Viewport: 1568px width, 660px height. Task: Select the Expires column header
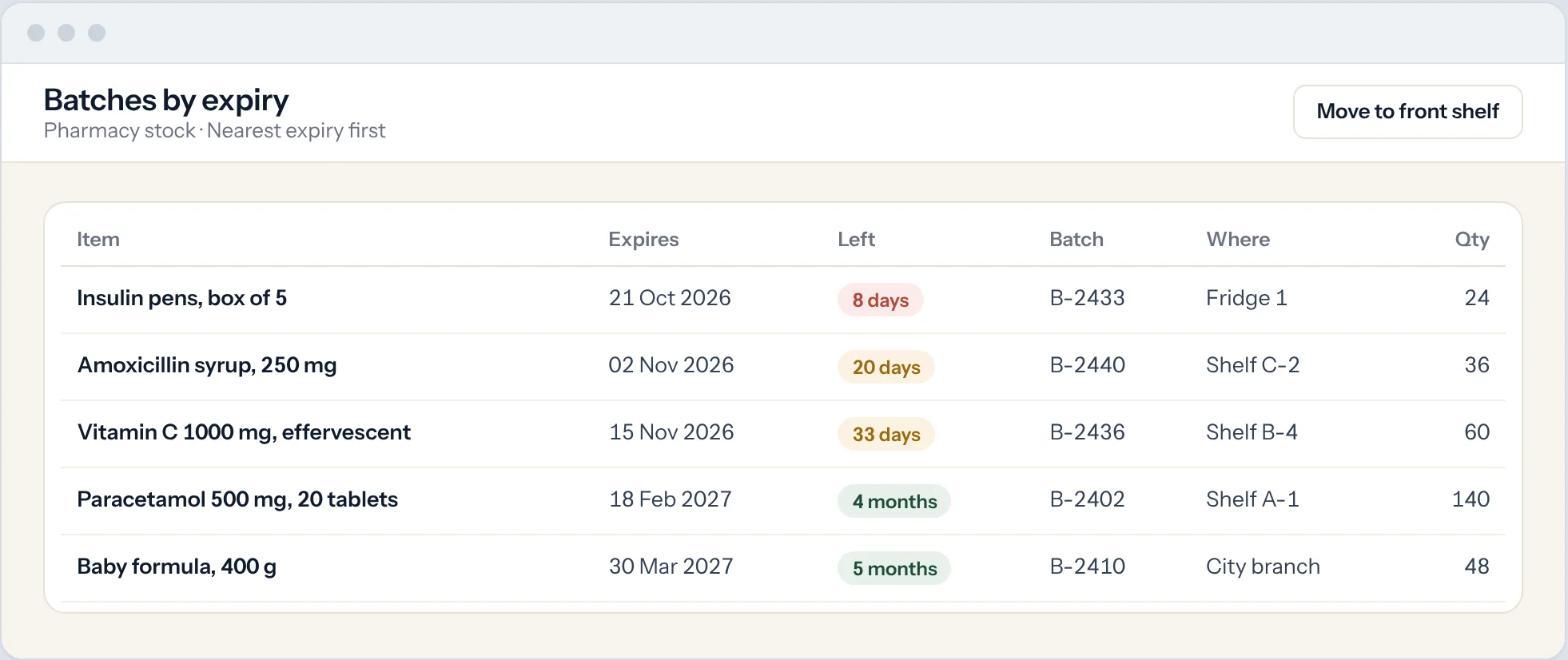pos(643,239)
